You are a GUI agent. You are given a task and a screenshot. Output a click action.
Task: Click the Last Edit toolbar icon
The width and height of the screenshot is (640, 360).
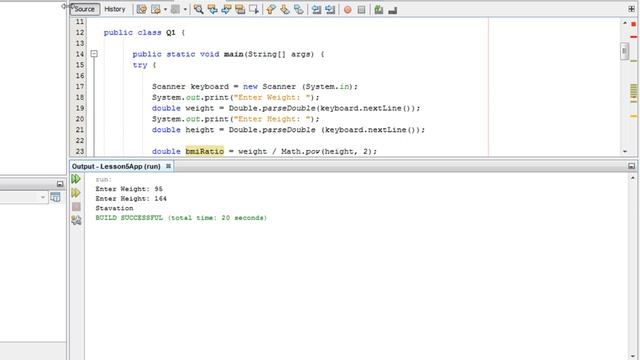142,9
